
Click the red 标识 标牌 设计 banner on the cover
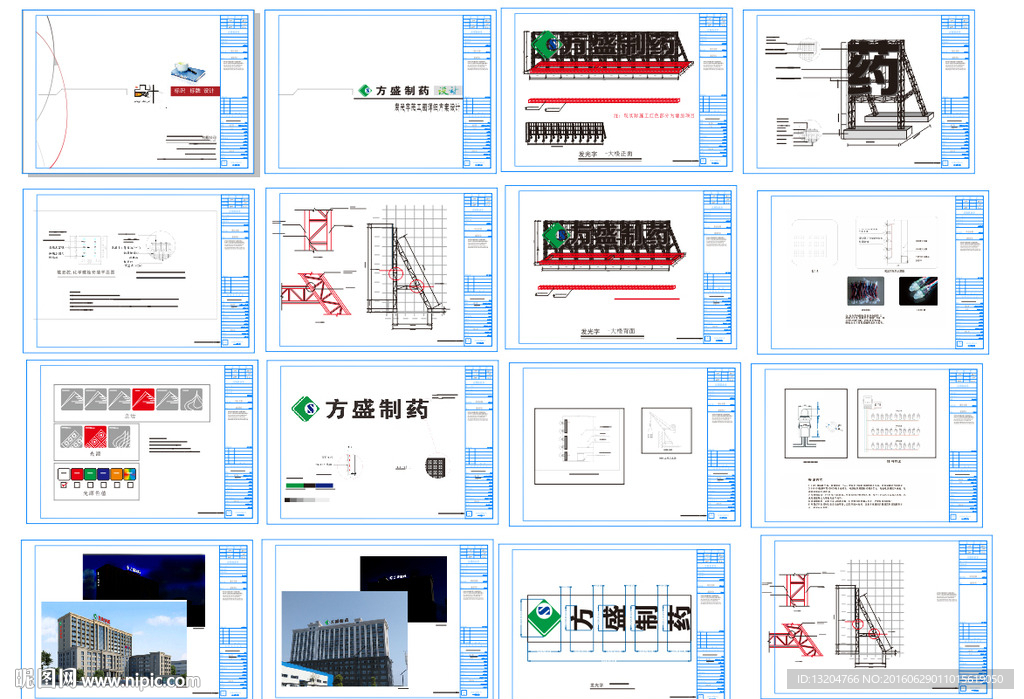(x=195, y=91)
